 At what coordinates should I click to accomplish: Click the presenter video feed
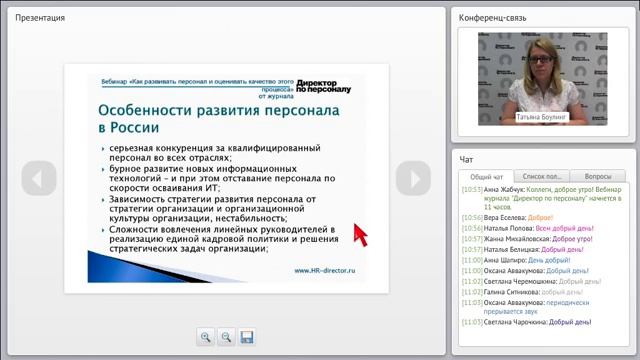click(542, 79)
